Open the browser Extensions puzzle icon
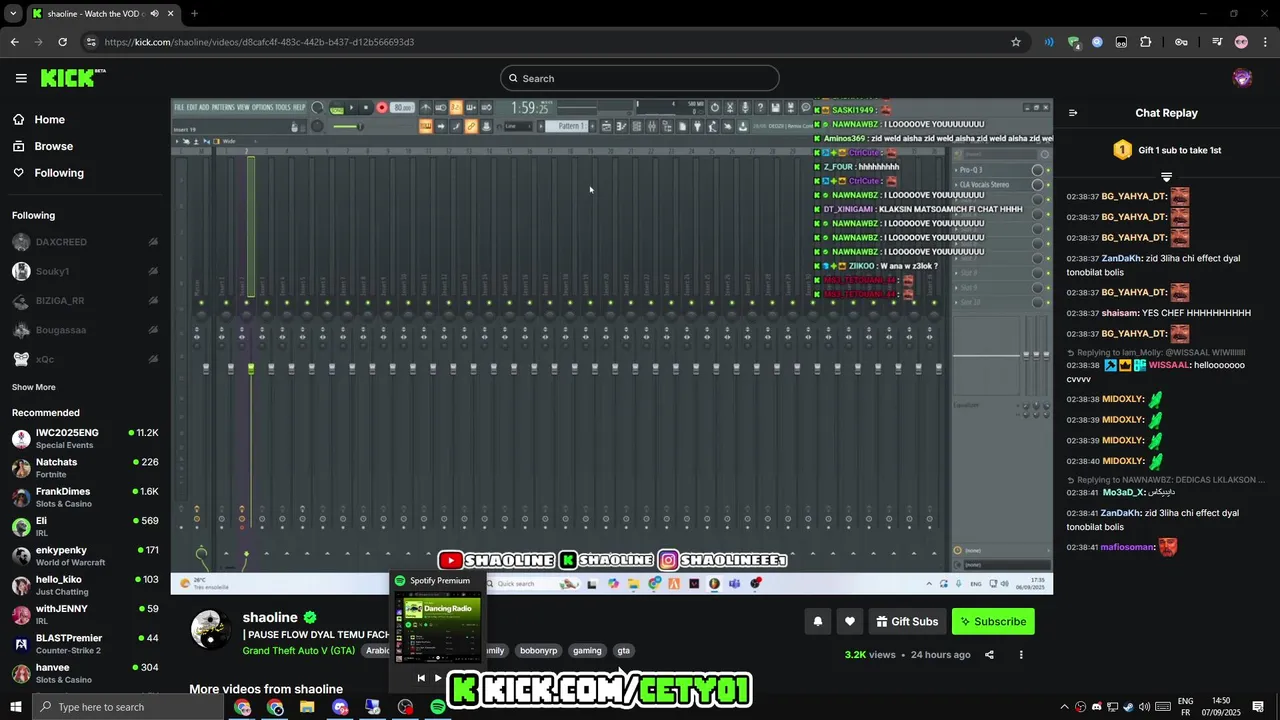 pos(1146,42)
